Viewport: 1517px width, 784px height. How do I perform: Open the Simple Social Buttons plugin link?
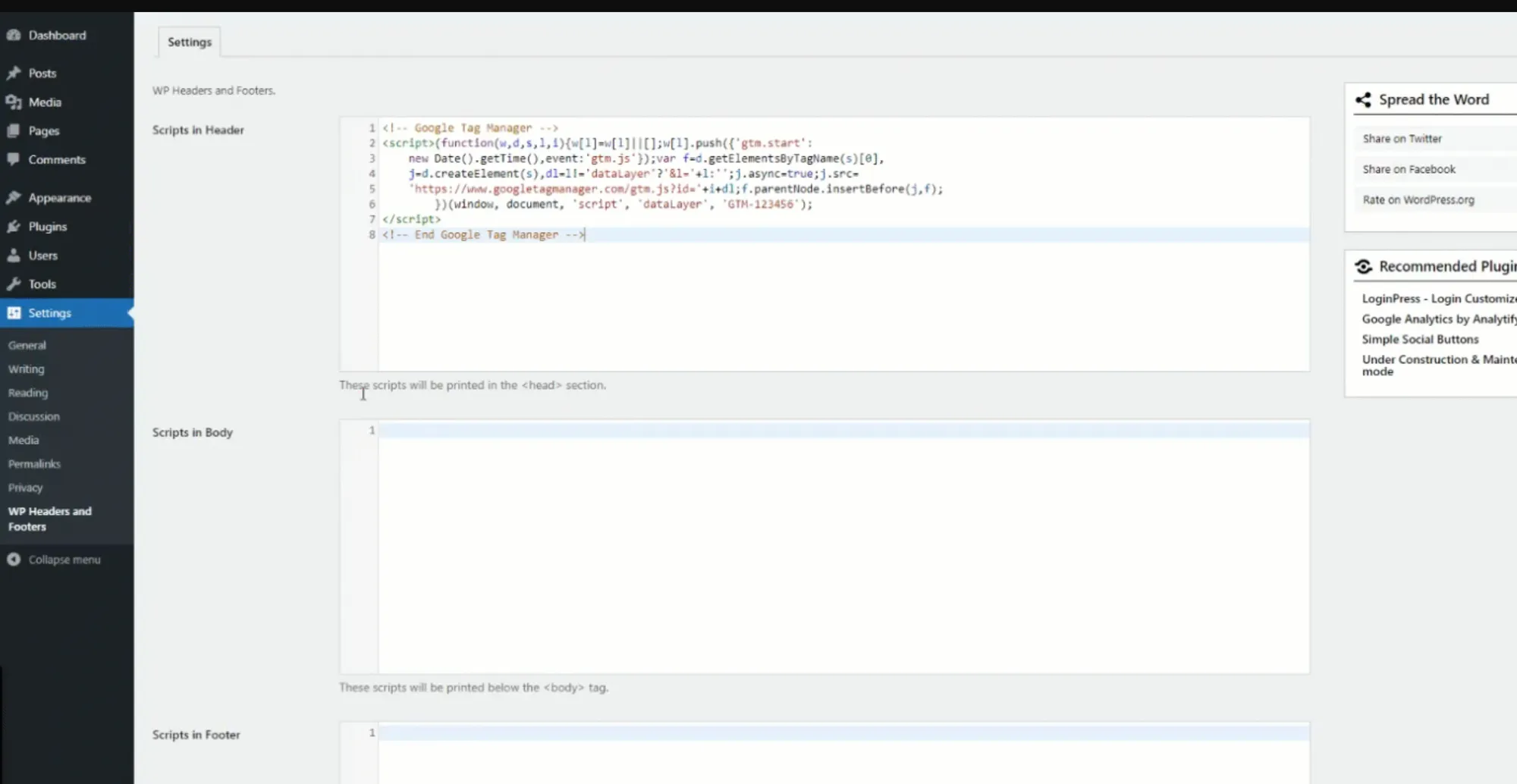click(1420, 340)
